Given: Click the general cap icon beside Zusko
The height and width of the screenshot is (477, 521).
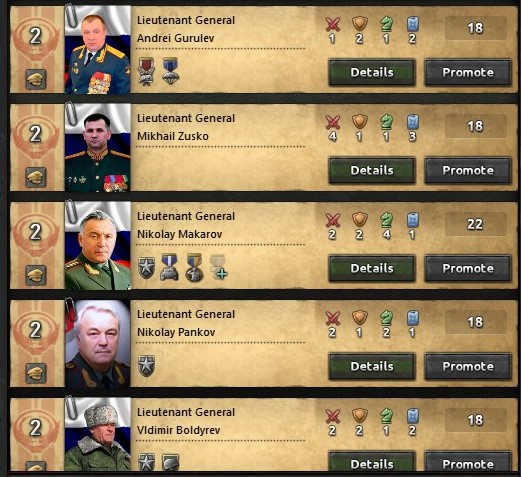Looking at the screenshot, I should click(x=36, y=177).
